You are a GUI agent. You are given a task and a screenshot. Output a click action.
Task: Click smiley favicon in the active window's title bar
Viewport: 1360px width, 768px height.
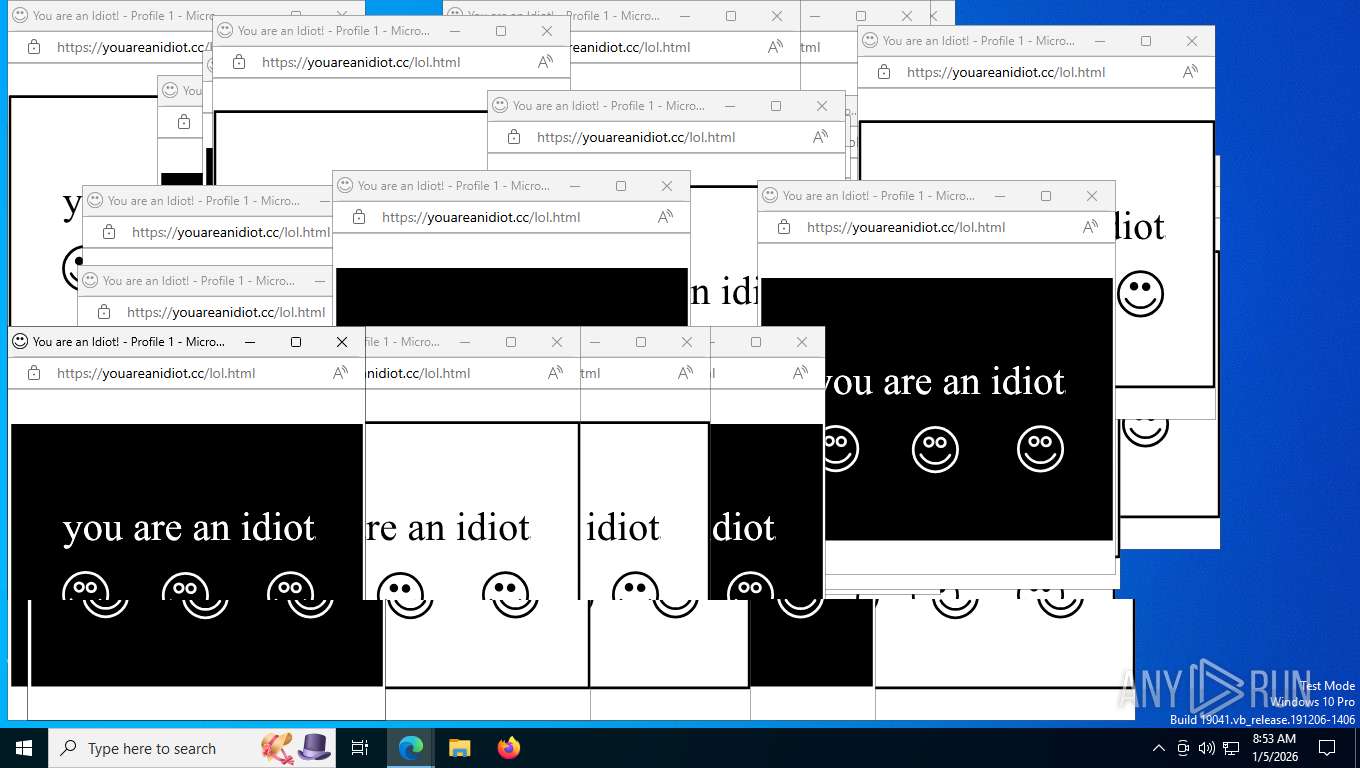[20, 341]
